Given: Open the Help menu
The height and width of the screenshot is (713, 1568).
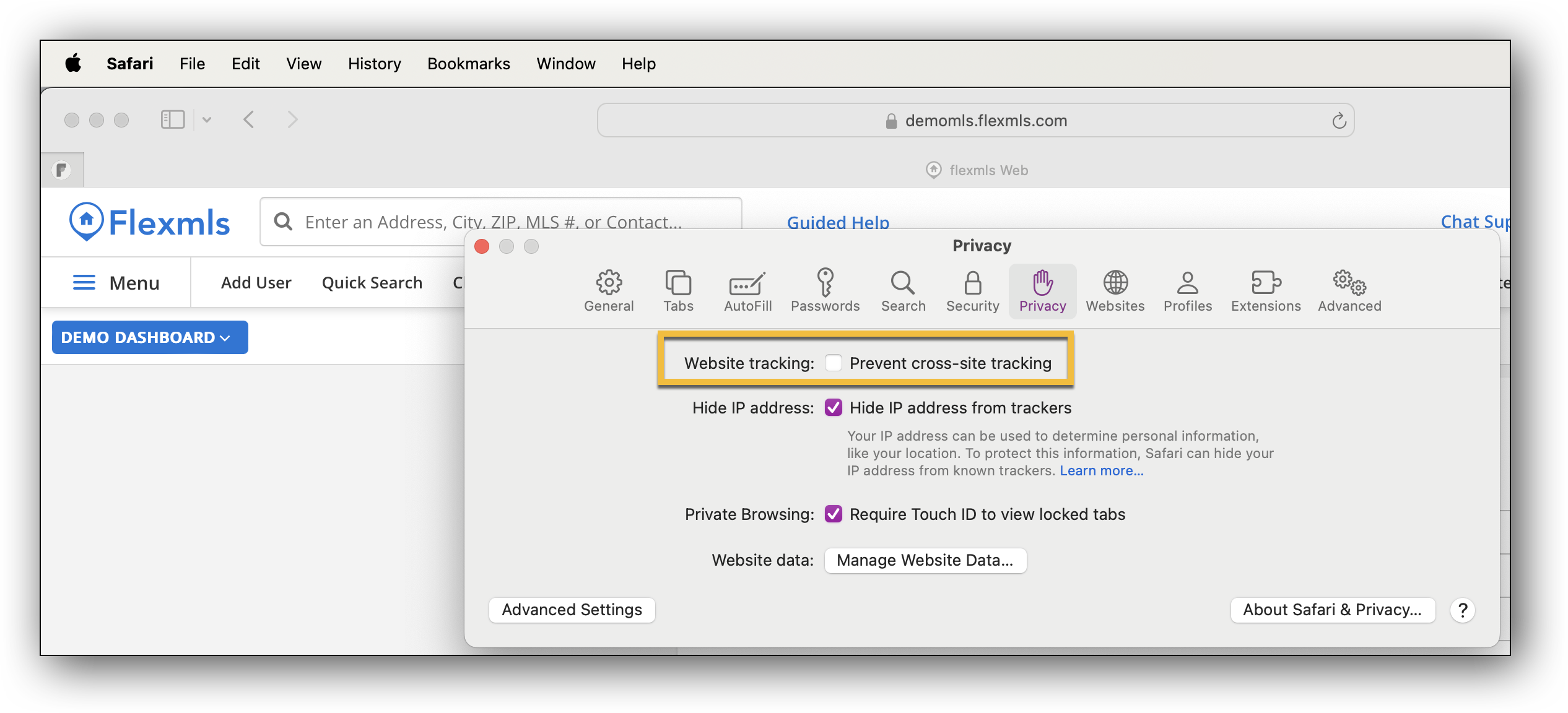Looking at the screenshot, I should (638, 64).
